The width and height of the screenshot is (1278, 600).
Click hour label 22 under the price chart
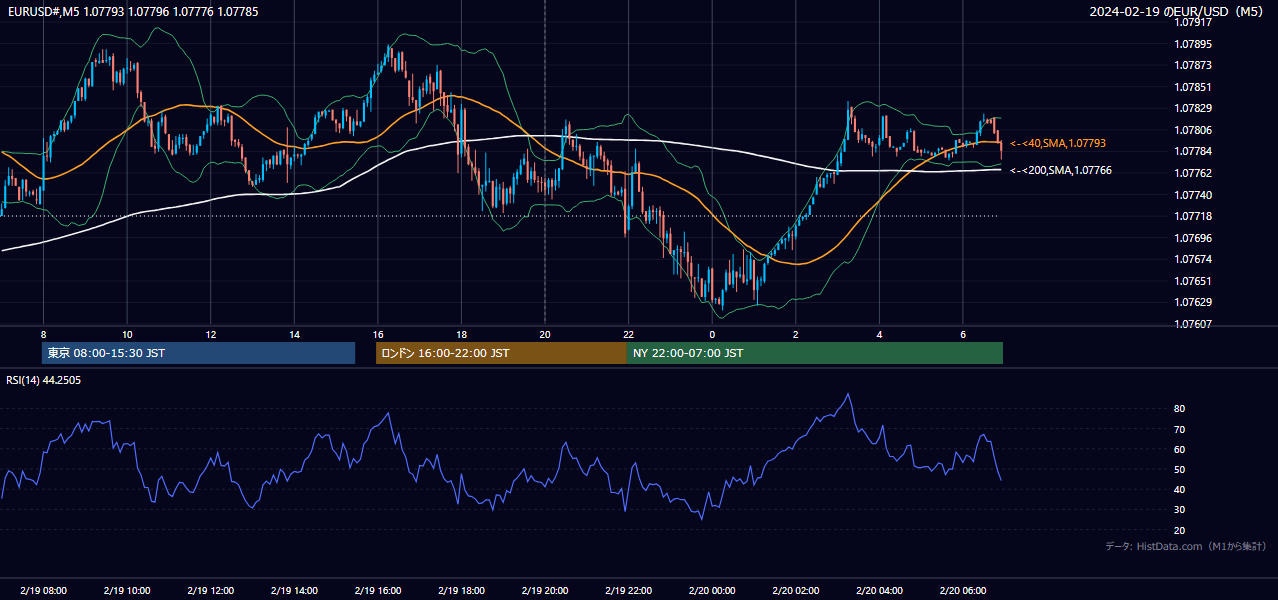(x=628, y=334)
